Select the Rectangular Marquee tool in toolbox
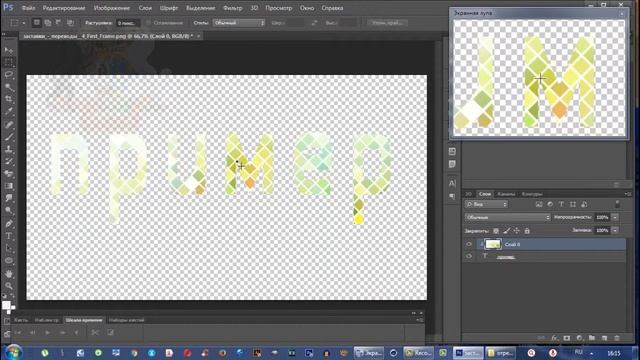 click(x=9, y=62)
